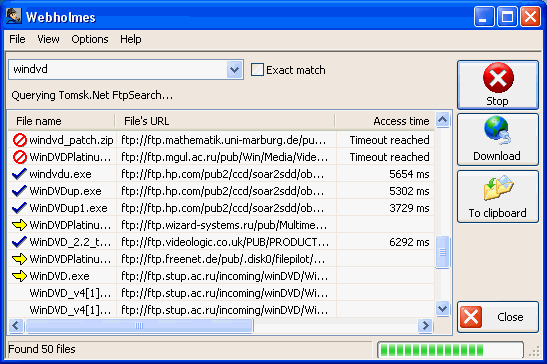This screenshot has width=547, height=364.
Task: Click the vertical scrollbar thumb
Action: pyautogui.click(x=442, y=252)
